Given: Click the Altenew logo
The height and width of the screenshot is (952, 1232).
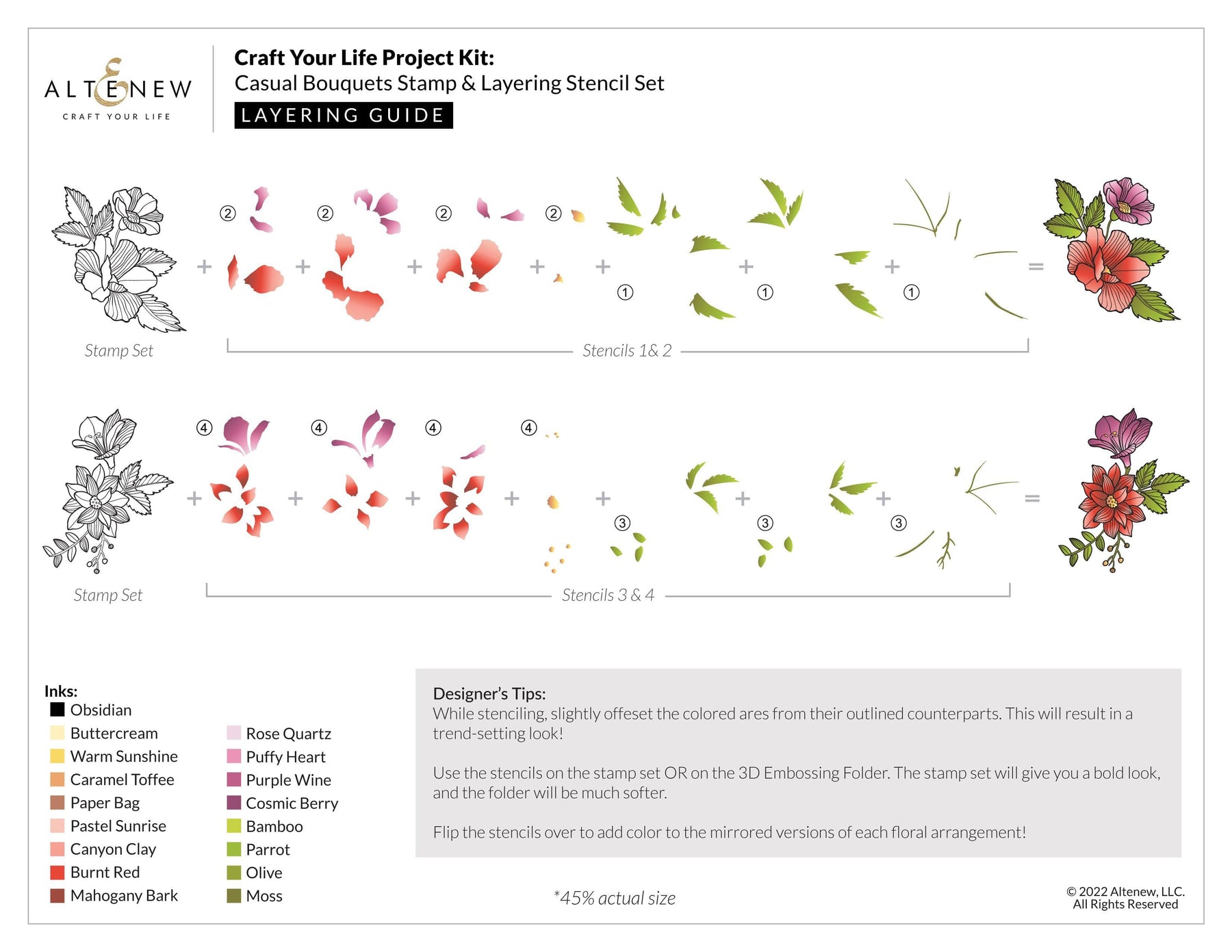Looking at the screenshot, I should point(118,90).
